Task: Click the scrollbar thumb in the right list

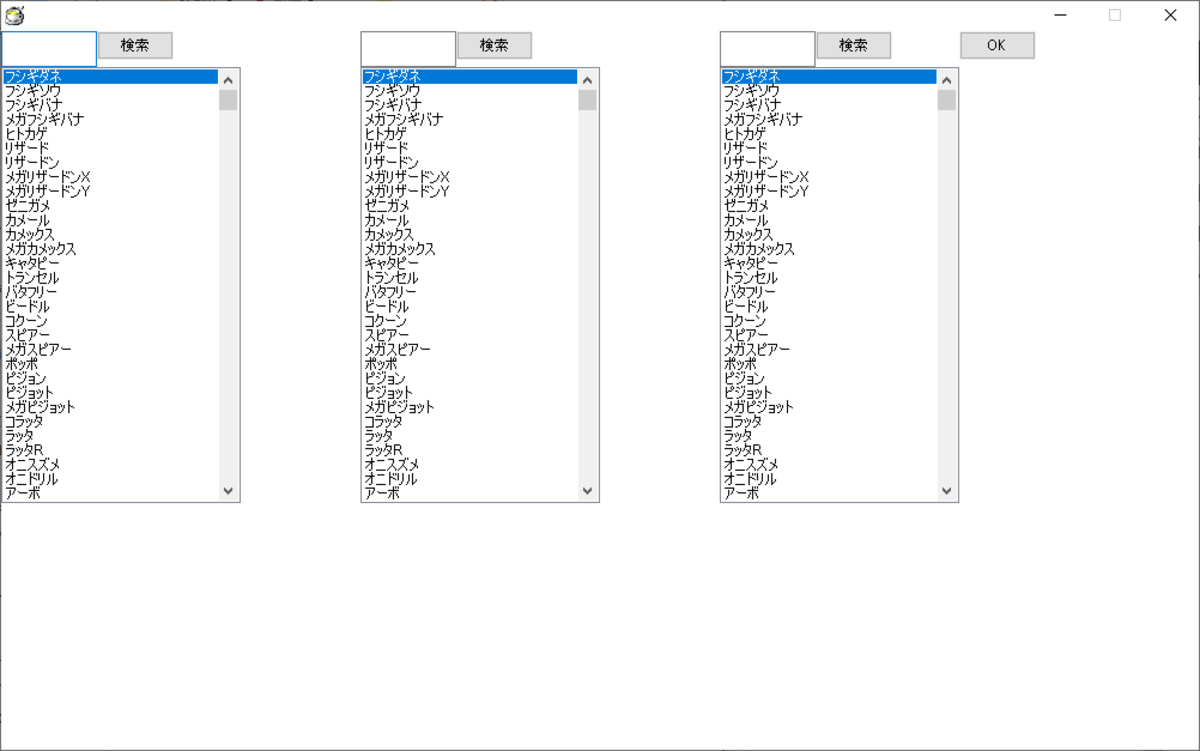Action: pos(946,100)
